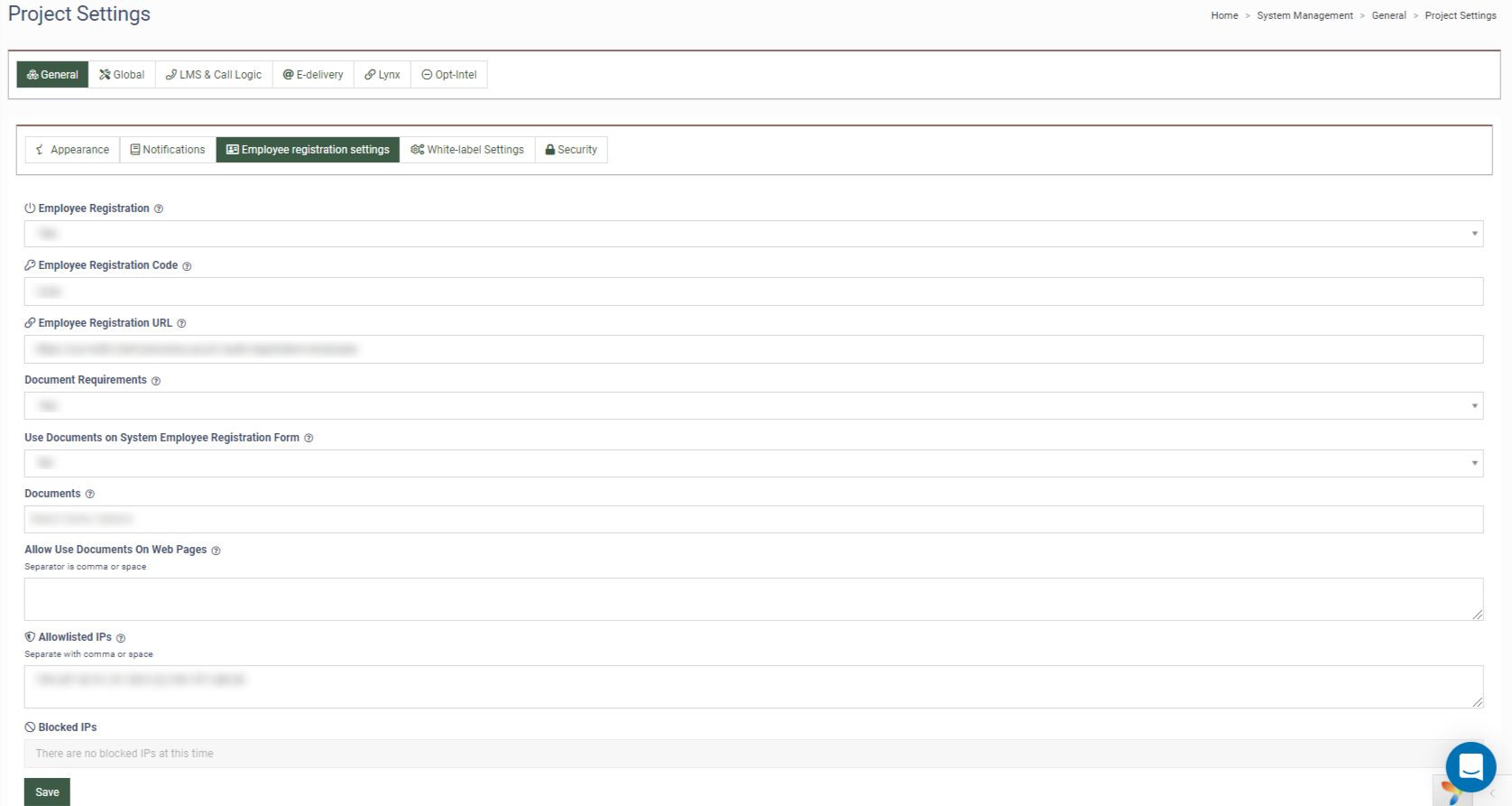Expand the Employee Registration dropdown

point(753,234)
